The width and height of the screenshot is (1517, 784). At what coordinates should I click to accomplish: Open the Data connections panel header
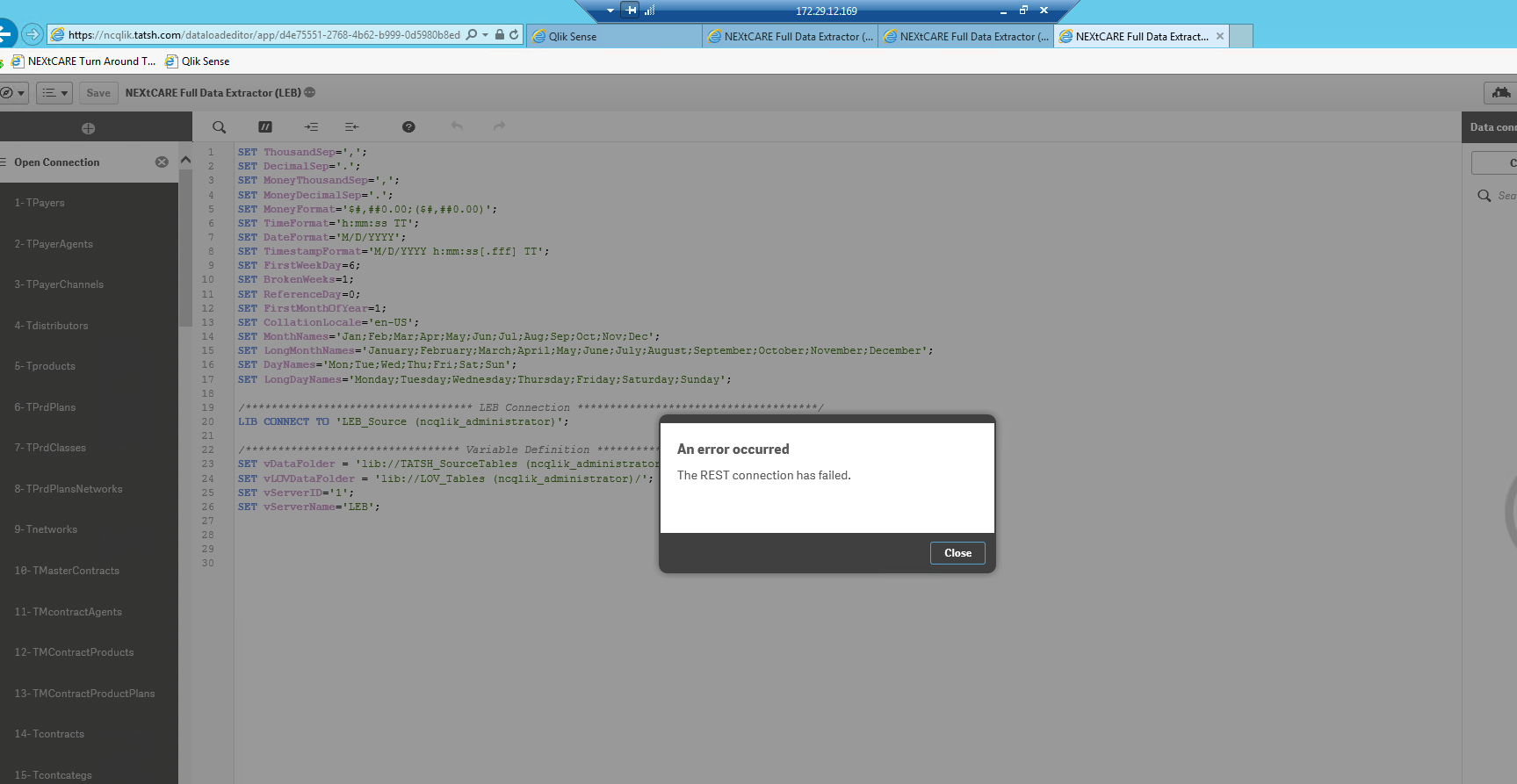1490,127
